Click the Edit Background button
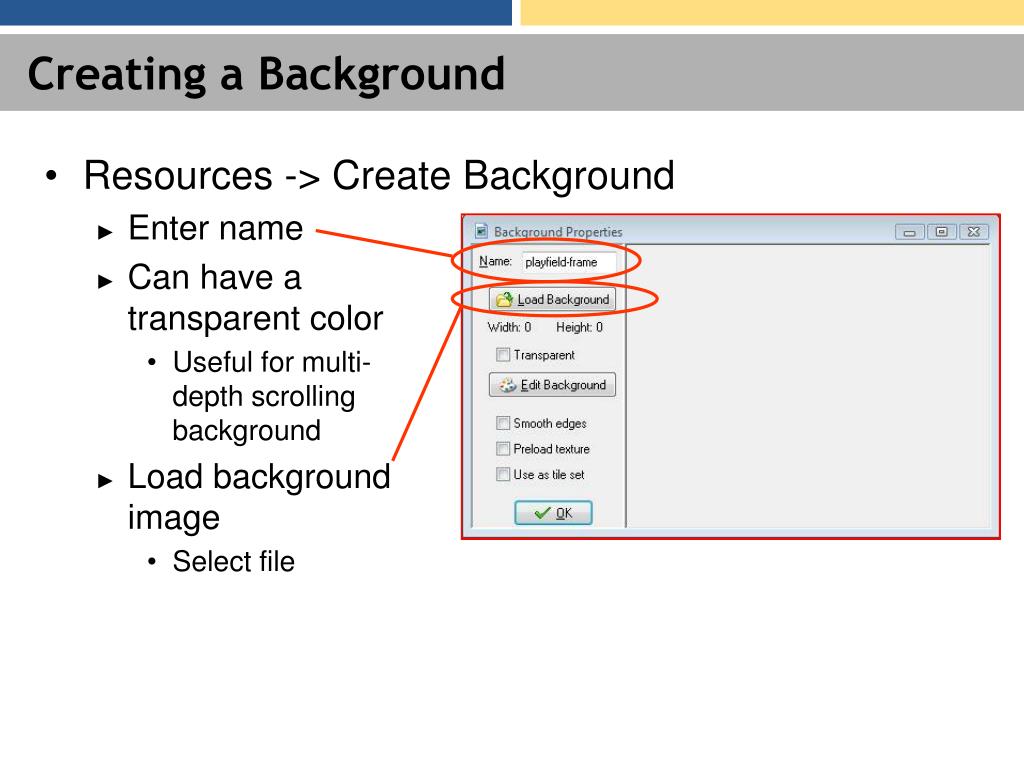This screenshot has width=1024, height=768. click(x=552, y=385)
